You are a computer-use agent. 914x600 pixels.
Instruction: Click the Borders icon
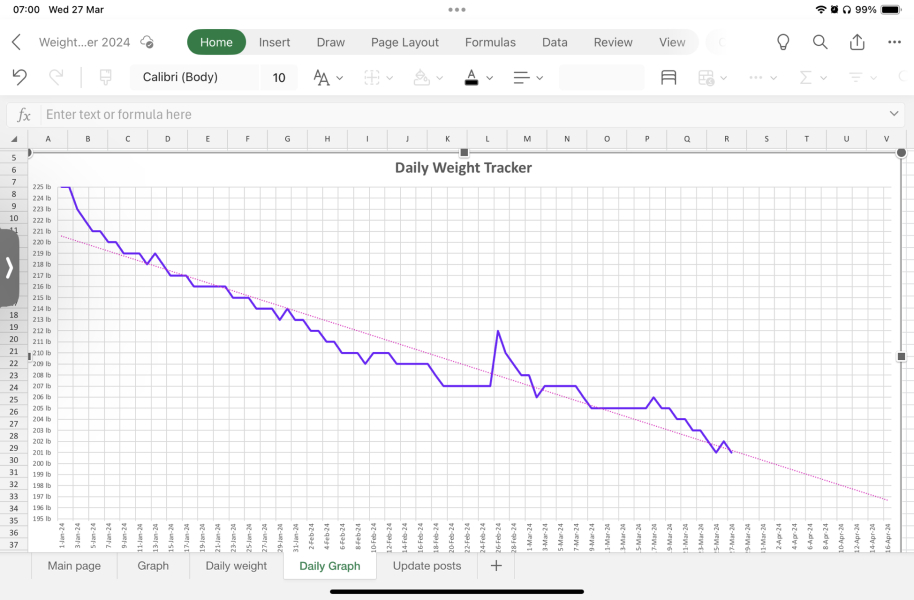pos(371,77)
